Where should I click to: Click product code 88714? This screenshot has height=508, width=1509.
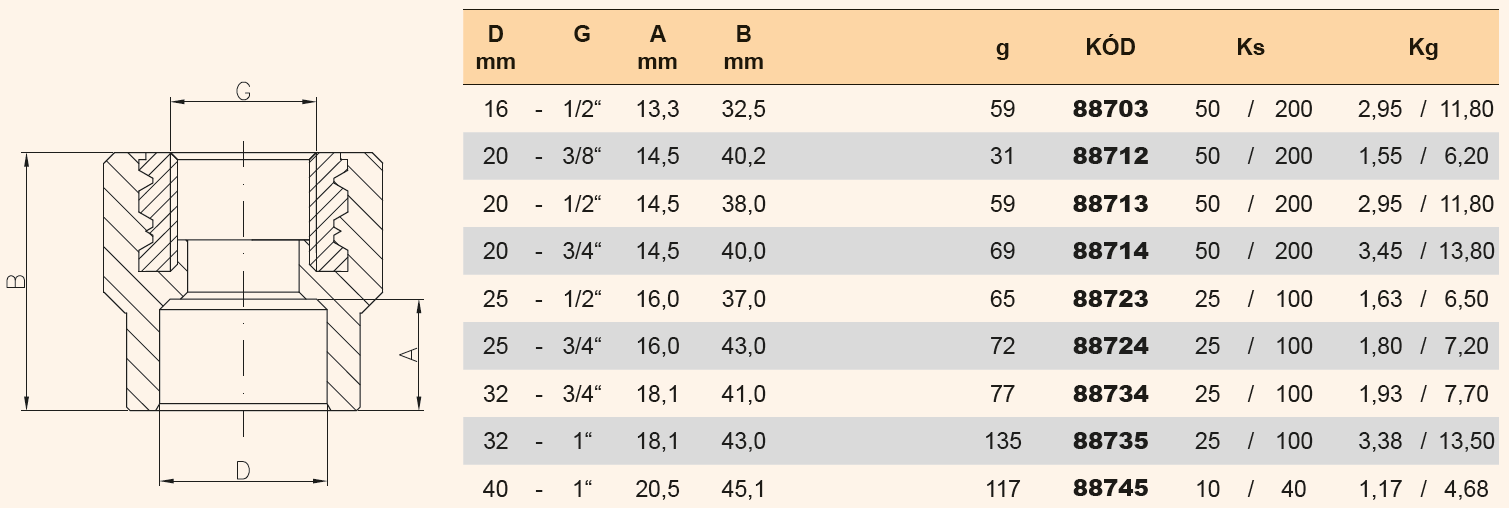(x=1110, y=251)
